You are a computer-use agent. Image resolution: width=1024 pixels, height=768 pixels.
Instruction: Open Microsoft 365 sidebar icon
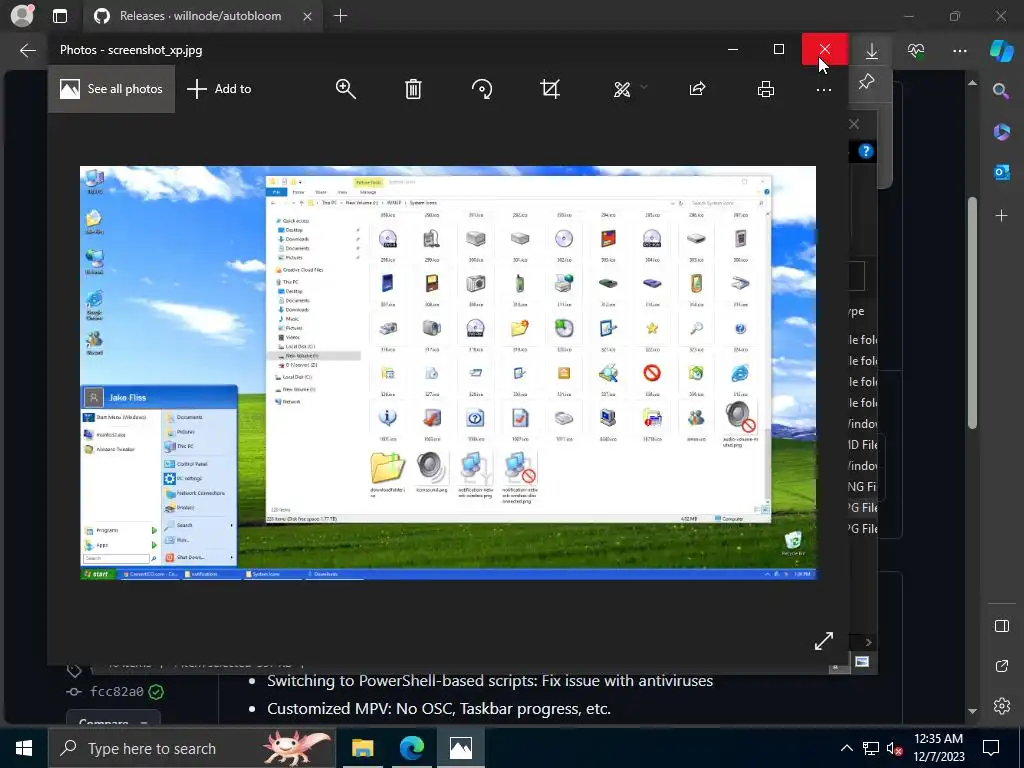1001,132
